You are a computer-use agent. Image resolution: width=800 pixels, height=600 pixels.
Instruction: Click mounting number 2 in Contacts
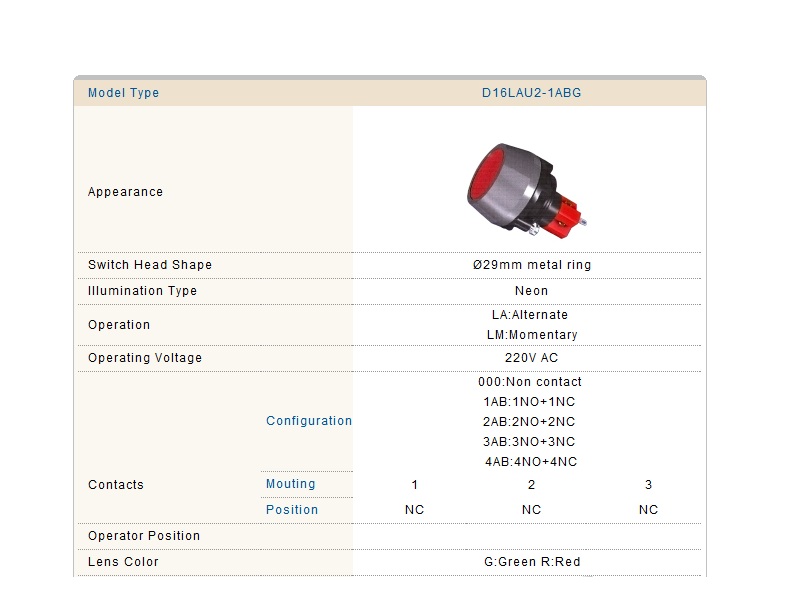(531, 485)
